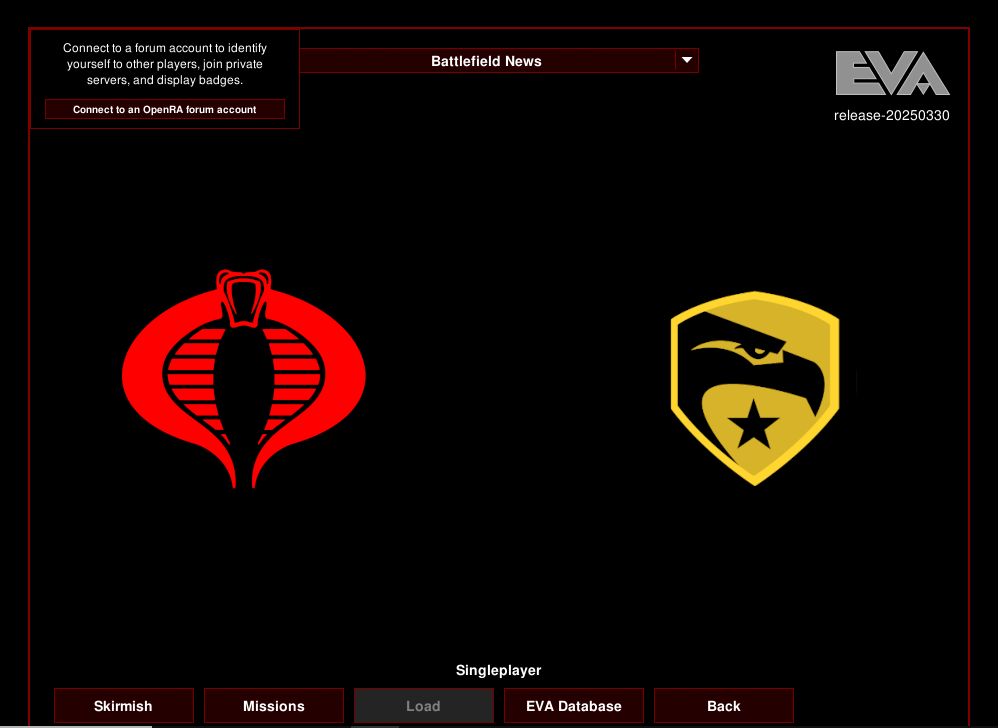Click the red Cobra emblem
This screenshot has width=998, height=728.
coord(244,379)
